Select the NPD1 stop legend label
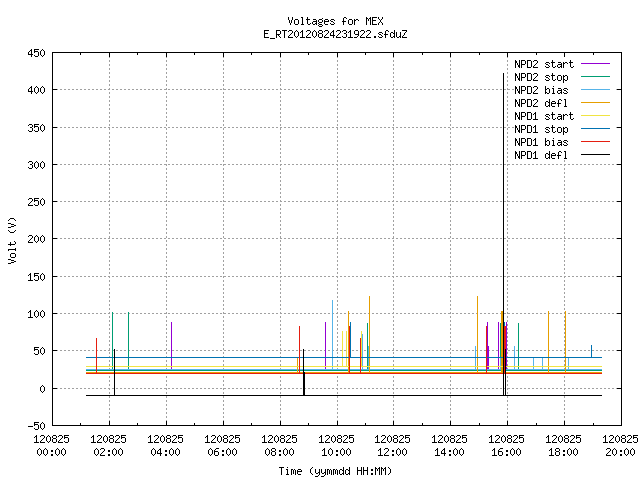Image resolution: width=640 pixels, height=480 pixels. (x=541, y=129)
